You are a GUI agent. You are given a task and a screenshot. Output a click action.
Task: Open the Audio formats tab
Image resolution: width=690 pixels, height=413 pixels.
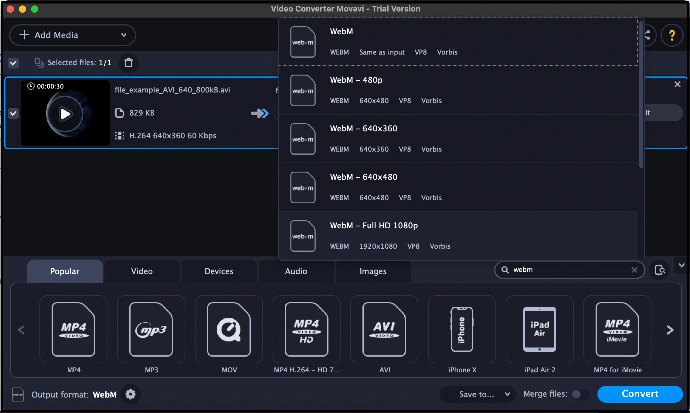[296, 271]
